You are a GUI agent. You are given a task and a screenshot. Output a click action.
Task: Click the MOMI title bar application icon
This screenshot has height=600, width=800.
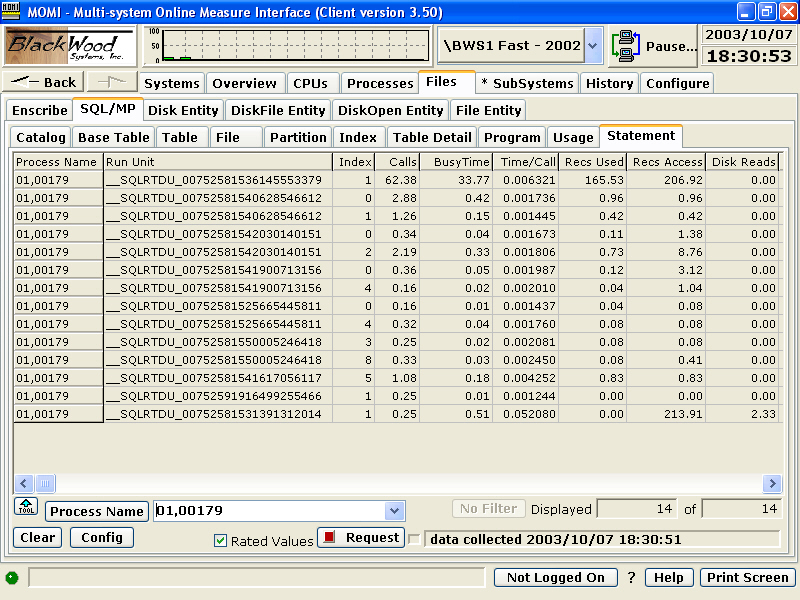(12, 11)
